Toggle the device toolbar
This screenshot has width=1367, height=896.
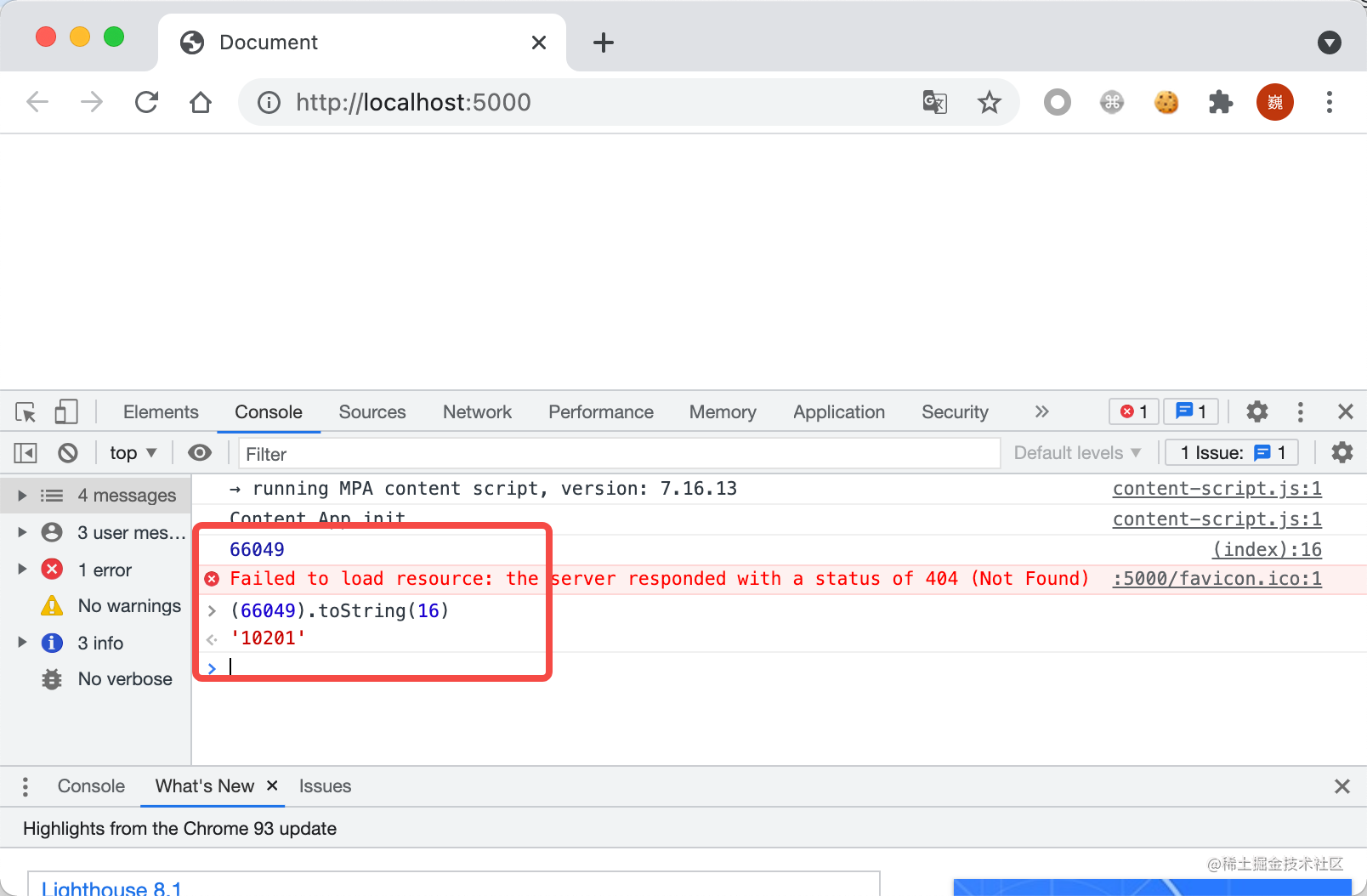65,412
